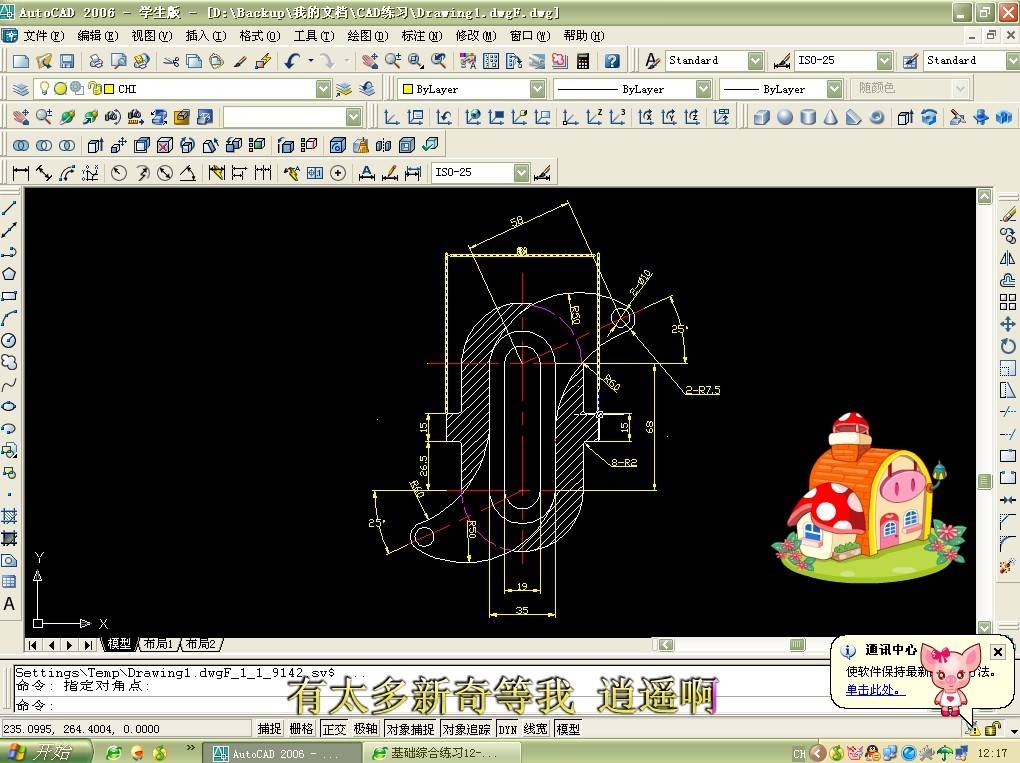This screenshot has width=1020, height=763.
Task: Select the Ellipse draw tool
Action: [9, 407]
